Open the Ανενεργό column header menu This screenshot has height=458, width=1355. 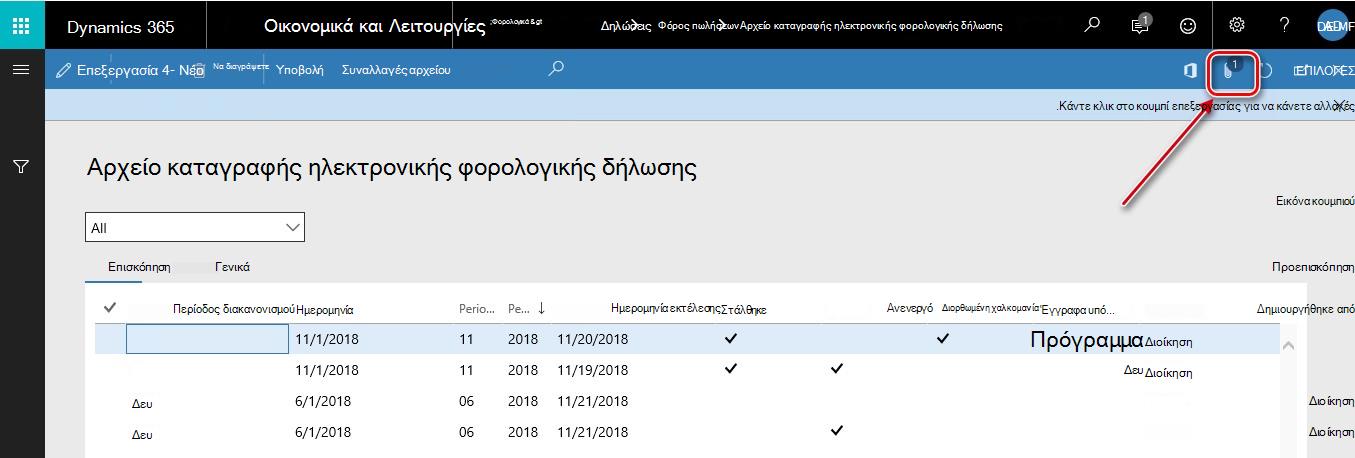[x=910, y=309]
